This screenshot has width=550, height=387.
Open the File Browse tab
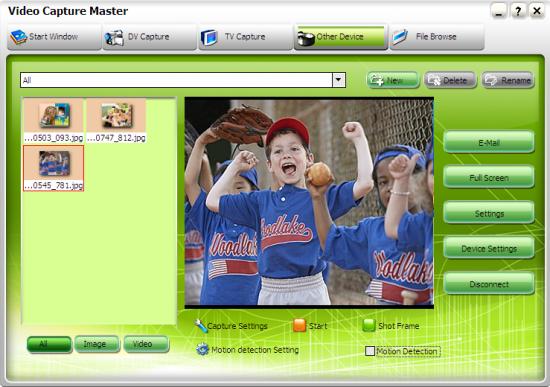click(437, 37)
